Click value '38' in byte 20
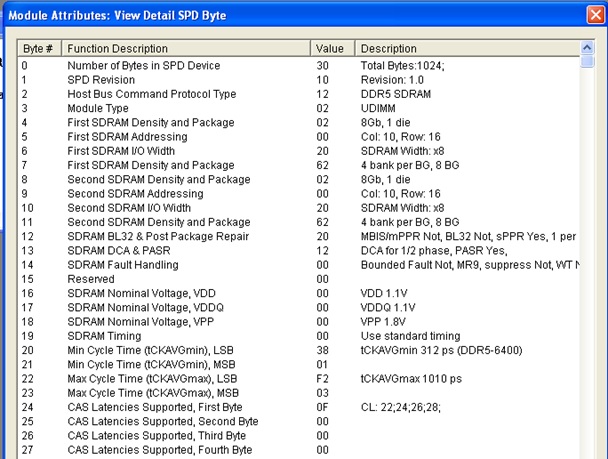The height and width of the screenshot is (459, 608). [x=322, y=350]
